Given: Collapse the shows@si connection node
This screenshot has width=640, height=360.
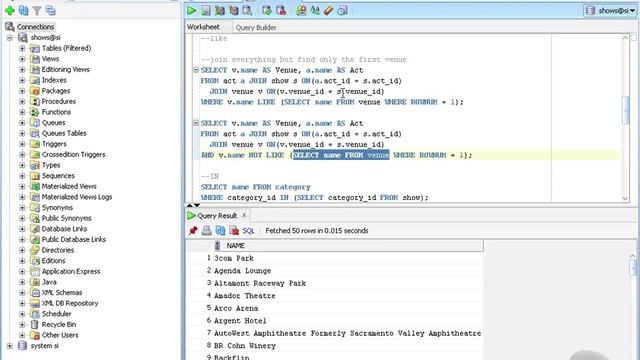Looking at the screenshot, I should tap(10, 38).
